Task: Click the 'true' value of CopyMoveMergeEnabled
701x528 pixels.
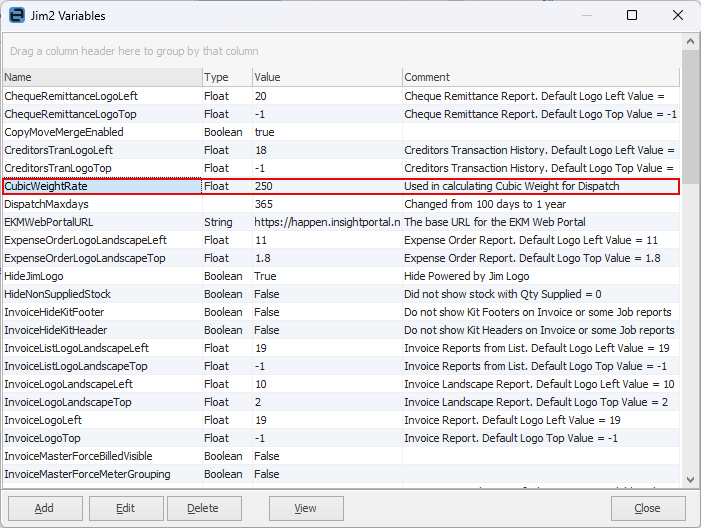Action: pos(264,132)
